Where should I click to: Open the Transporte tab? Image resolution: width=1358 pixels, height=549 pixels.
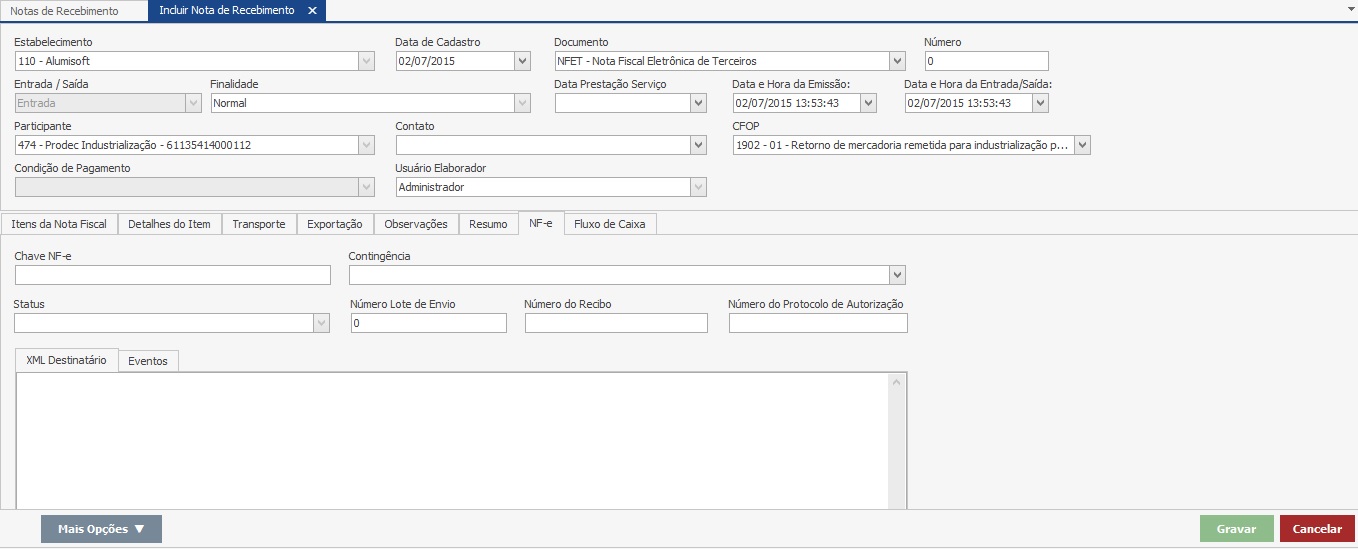point(259,224)
